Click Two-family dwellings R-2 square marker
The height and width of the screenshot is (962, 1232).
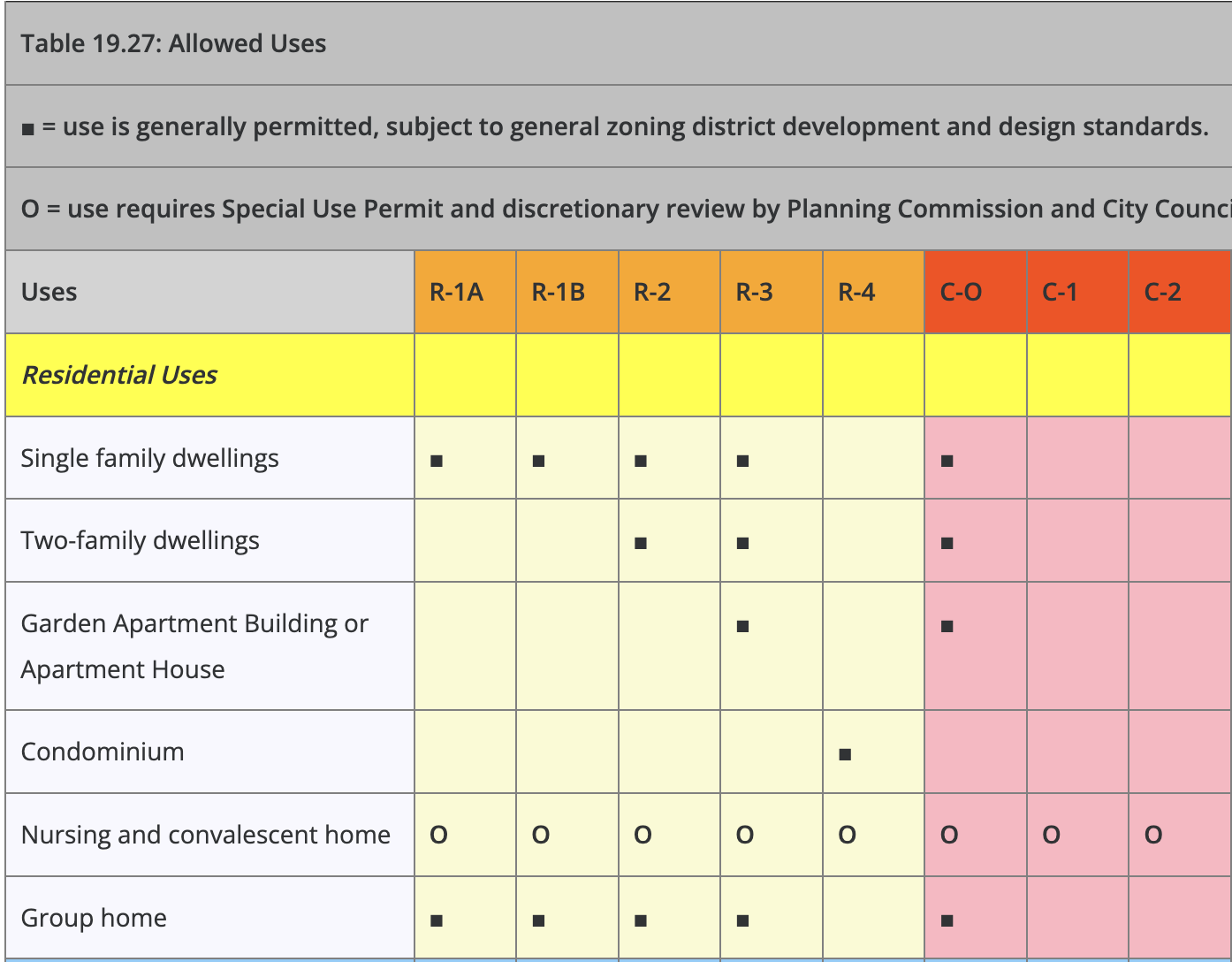pos(641,543)
